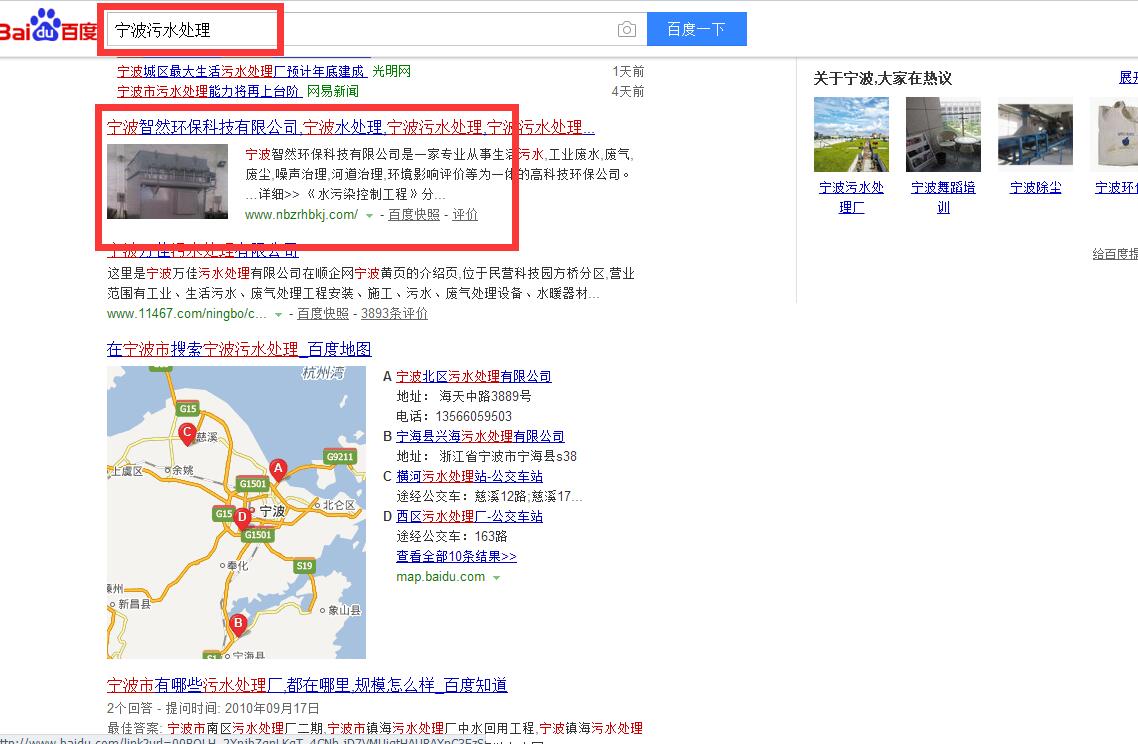Open the map.baidu.com URL link
Viewport: 1138px width, 744px height.
[x=441, y=577]
